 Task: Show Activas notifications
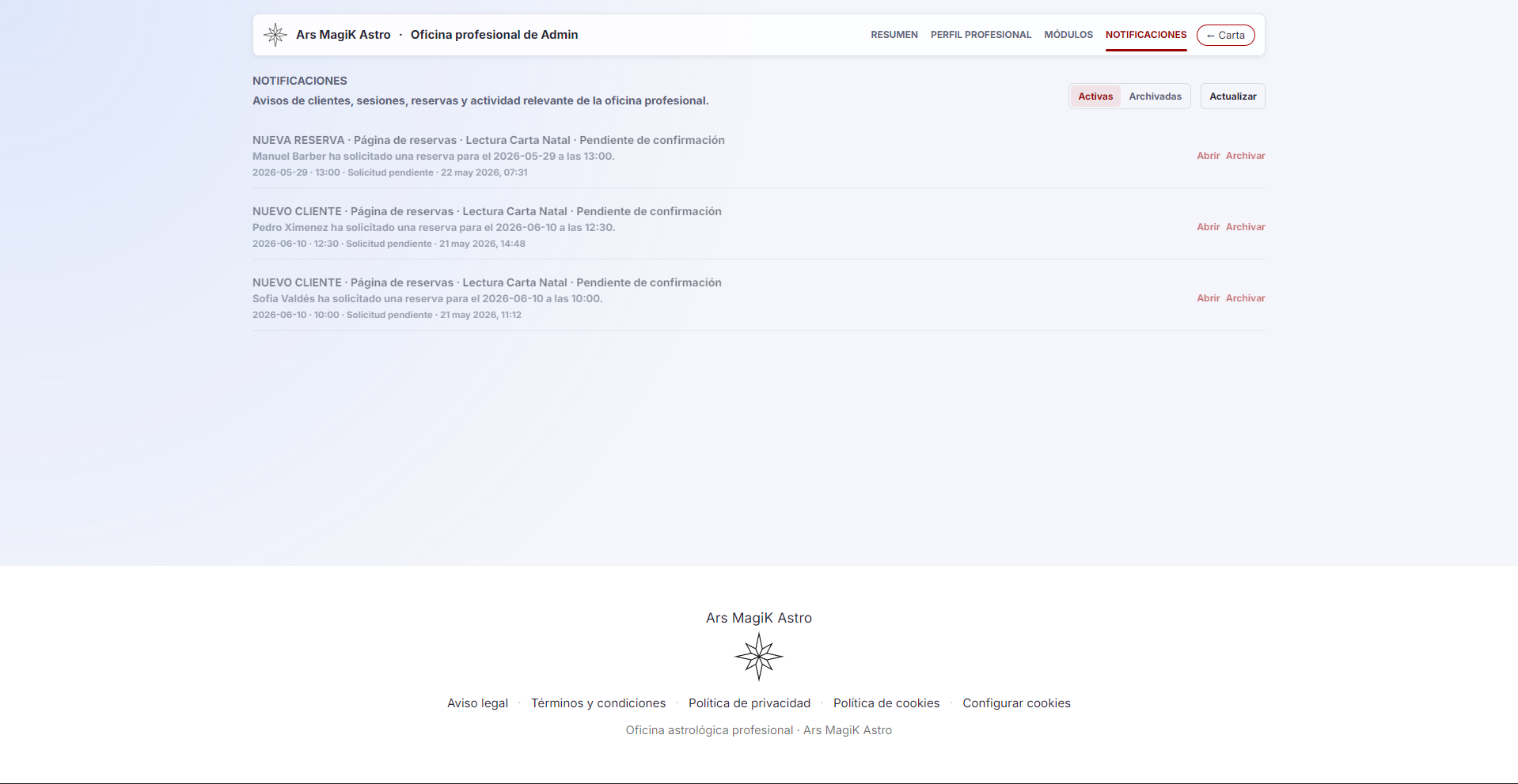click(1095, 97)
